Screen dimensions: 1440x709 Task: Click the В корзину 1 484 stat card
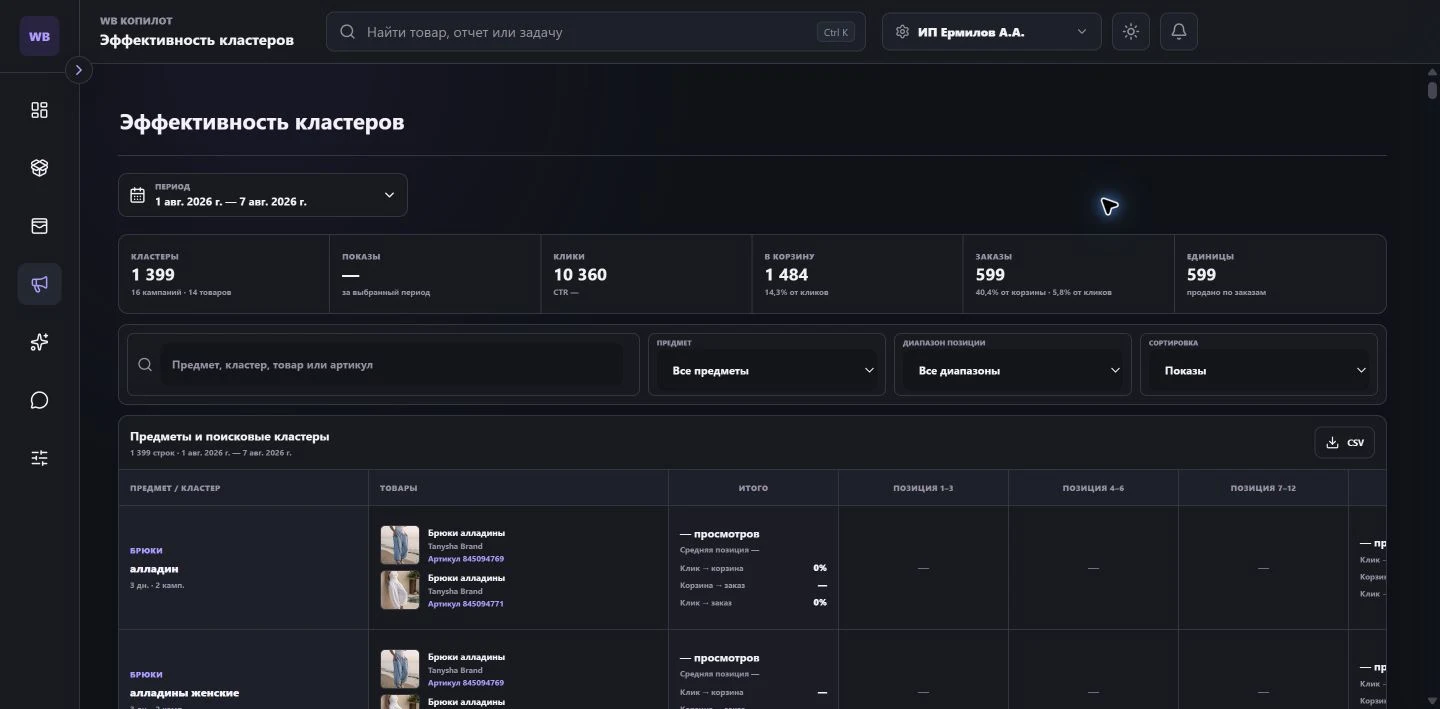point(857,274)
